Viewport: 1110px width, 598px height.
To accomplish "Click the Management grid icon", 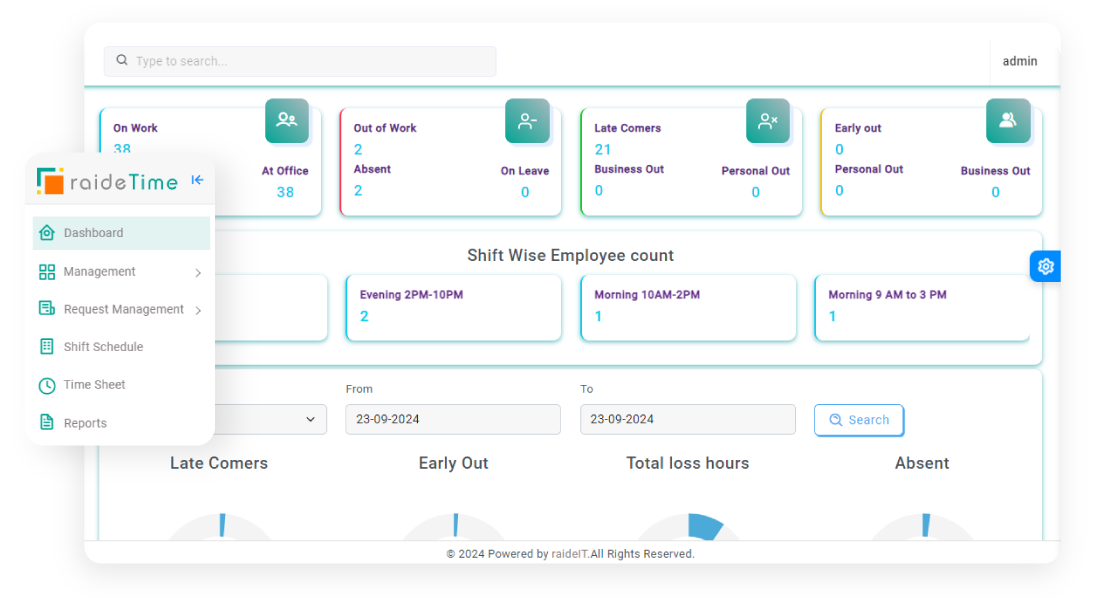I will [x=47, y=271].
